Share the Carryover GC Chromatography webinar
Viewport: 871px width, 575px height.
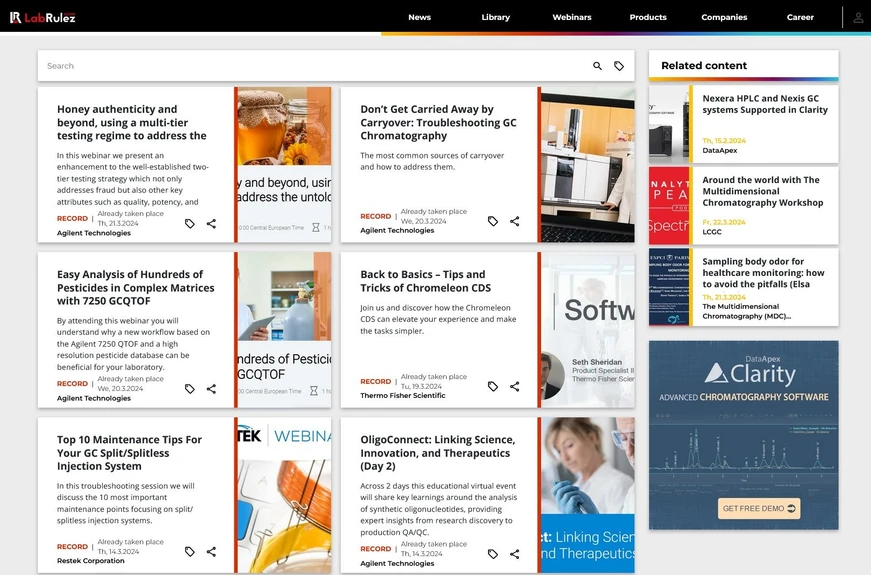tap(514, 221)
